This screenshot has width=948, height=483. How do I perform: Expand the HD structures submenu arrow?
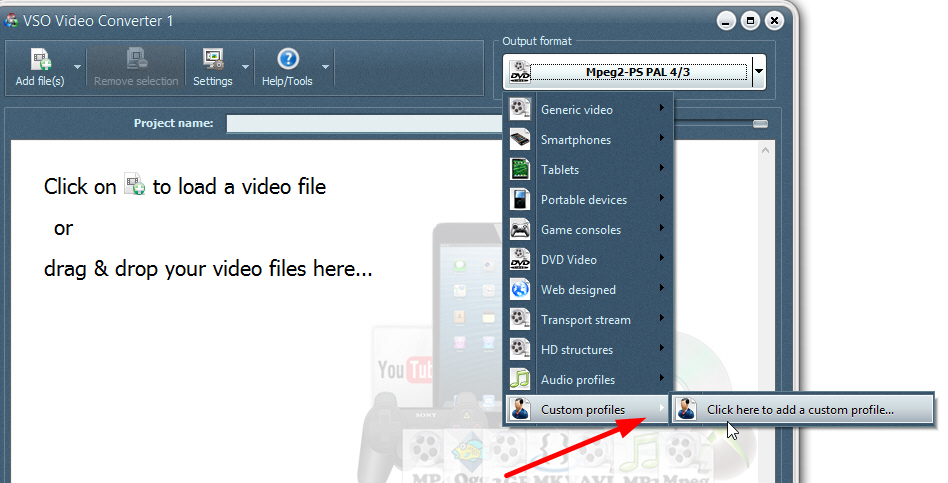[662, 348]
